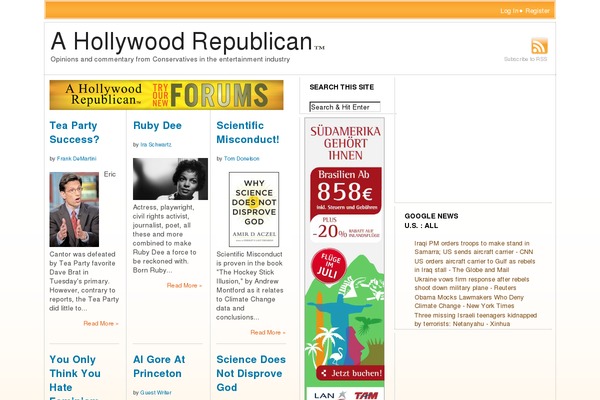Open the Al Gore At Princeton article
The image size is (600, 400).
tap(159, 366)
